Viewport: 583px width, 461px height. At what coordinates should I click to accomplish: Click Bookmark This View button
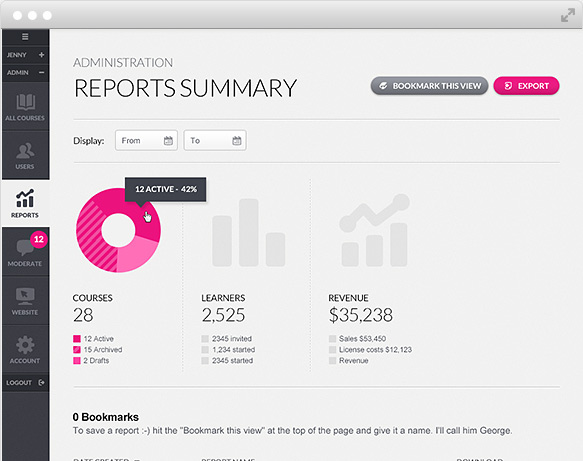(x=429, y=86)
